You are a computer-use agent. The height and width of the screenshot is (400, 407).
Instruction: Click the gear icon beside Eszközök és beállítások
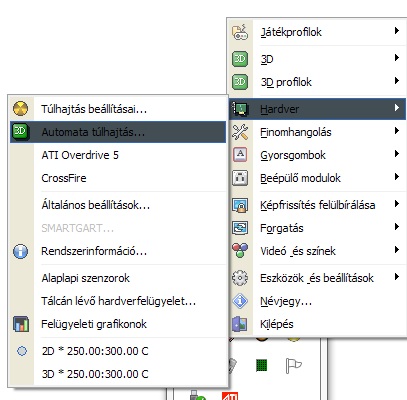pos(240,278)
